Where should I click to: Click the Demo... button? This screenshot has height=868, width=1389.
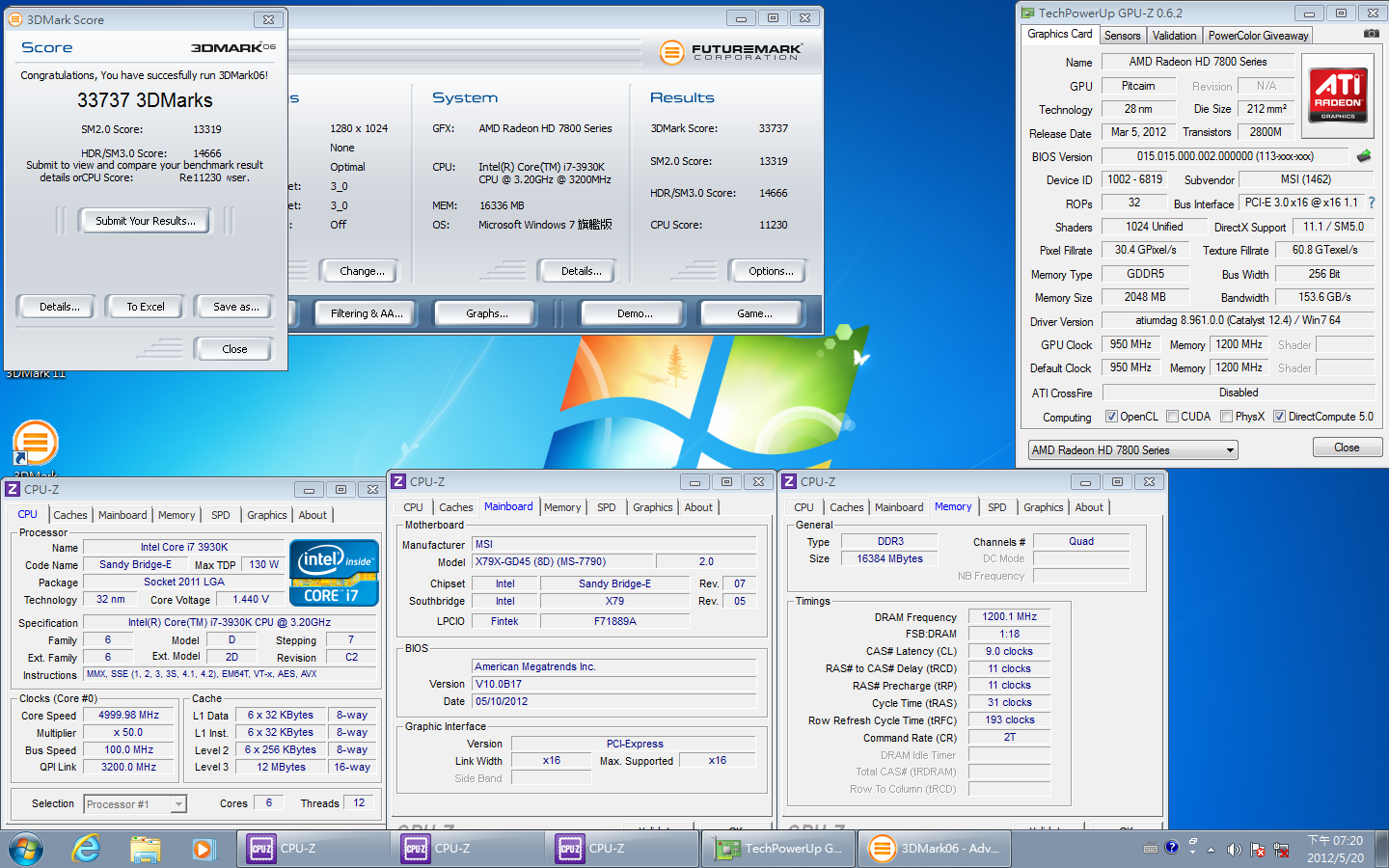635,313
